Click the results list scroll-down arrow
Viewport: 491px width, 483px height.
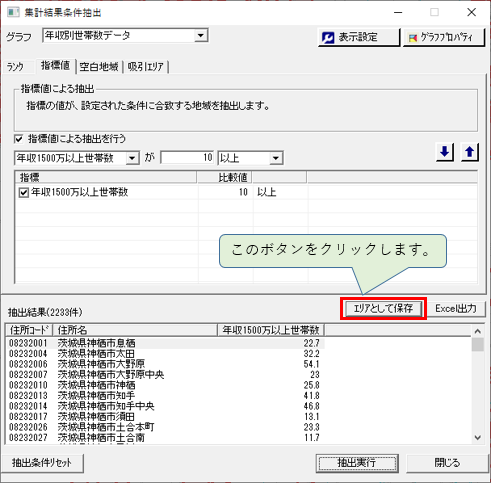coord(478,438)
